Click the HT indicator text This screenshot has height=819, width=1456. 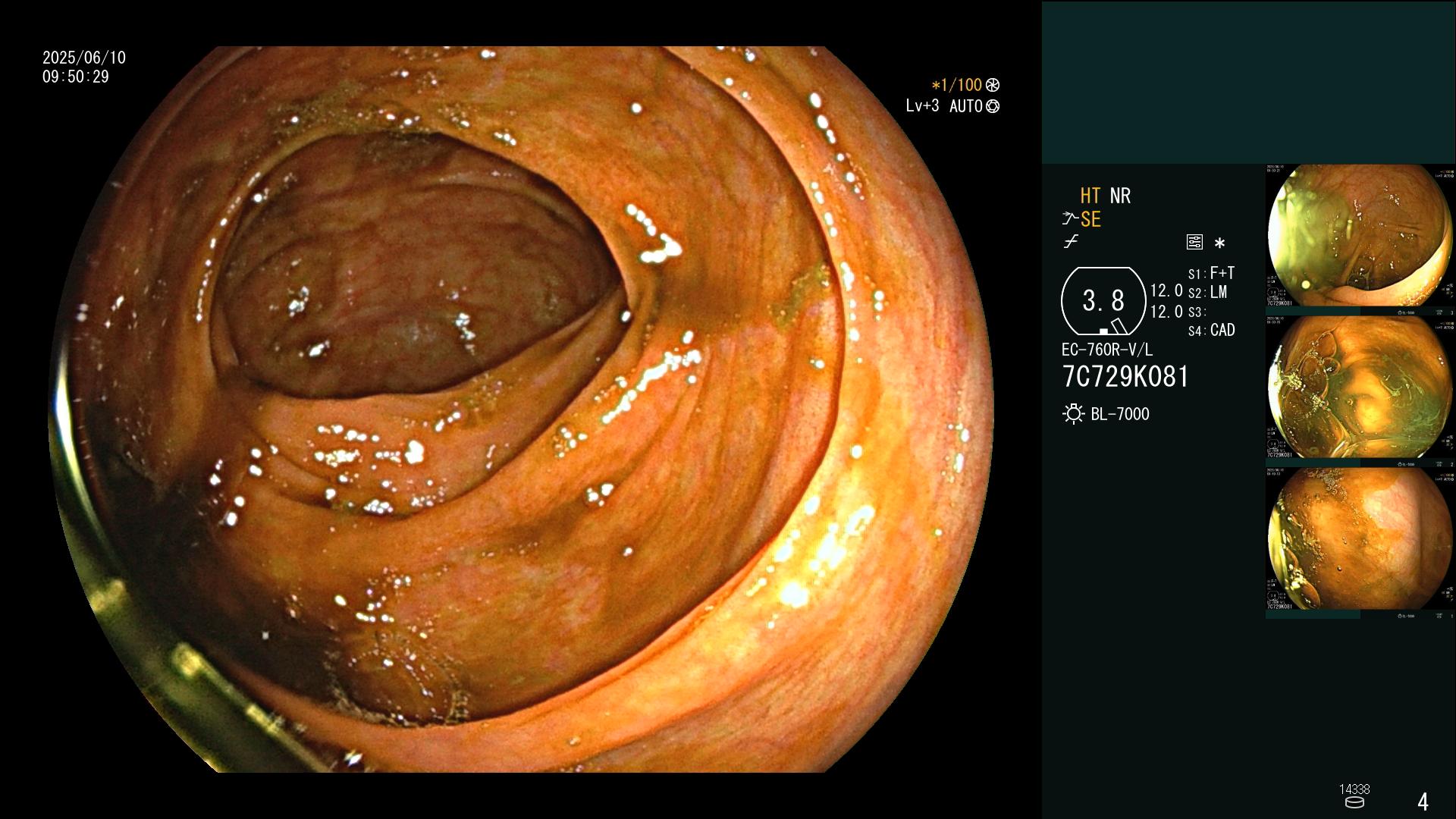[x=1090, y=196]
